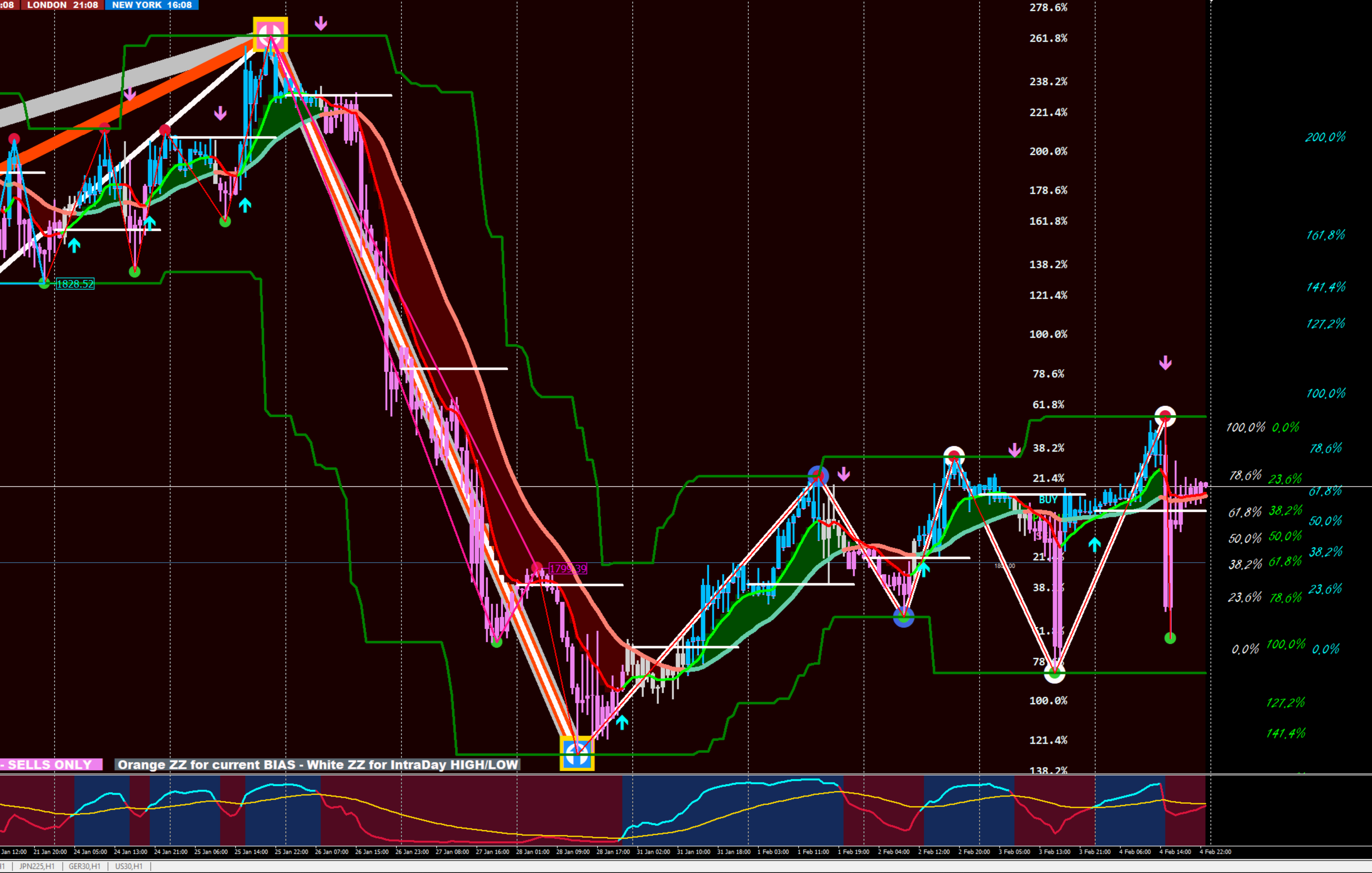This screenshot has height=873, width=1372.
Task: Click the NEW YORK 16:08 session clock
Action: coord(152,5)
